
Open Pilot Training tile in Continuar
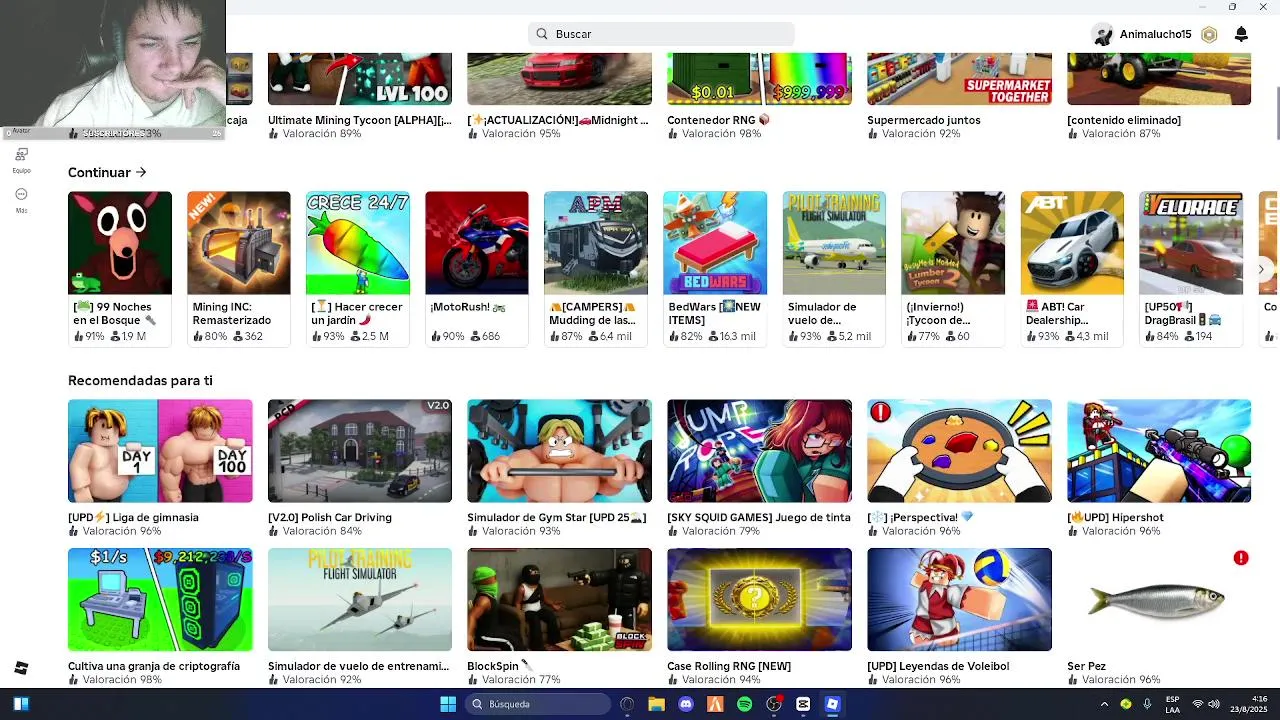[834, 269]
